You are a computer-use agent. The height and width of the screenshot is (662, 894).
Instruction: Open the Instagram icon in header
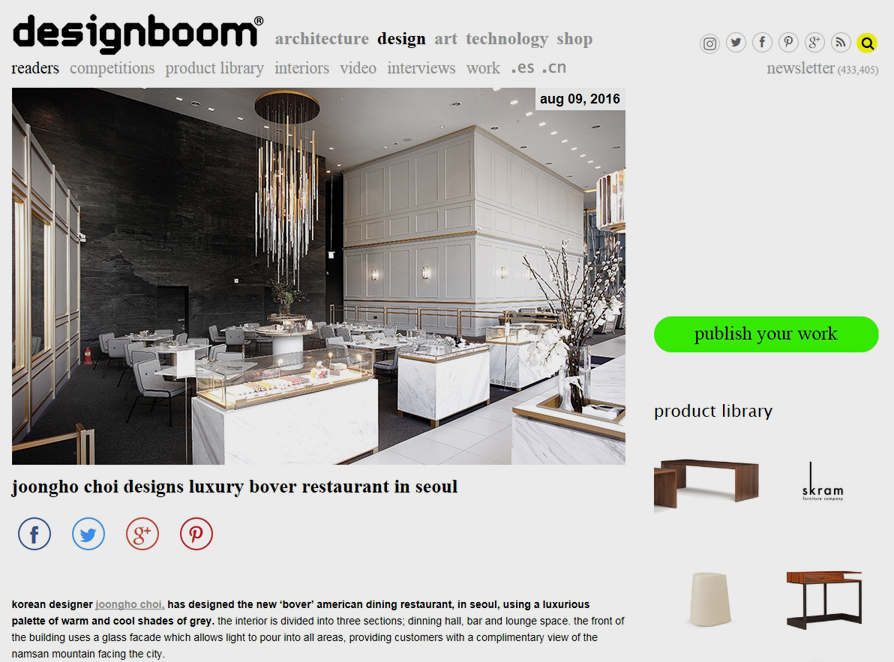click(709, 43)
